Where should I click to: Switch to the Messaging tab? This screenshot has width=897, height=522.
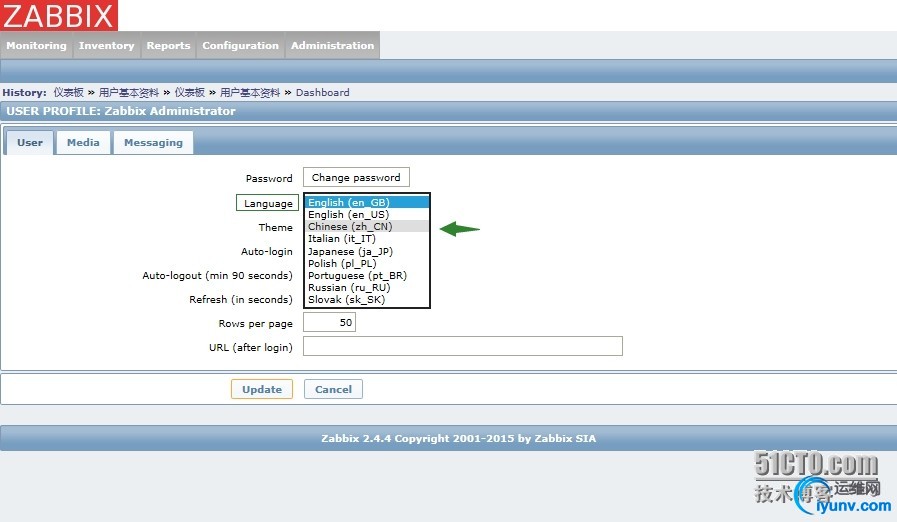tap(153, 143)
